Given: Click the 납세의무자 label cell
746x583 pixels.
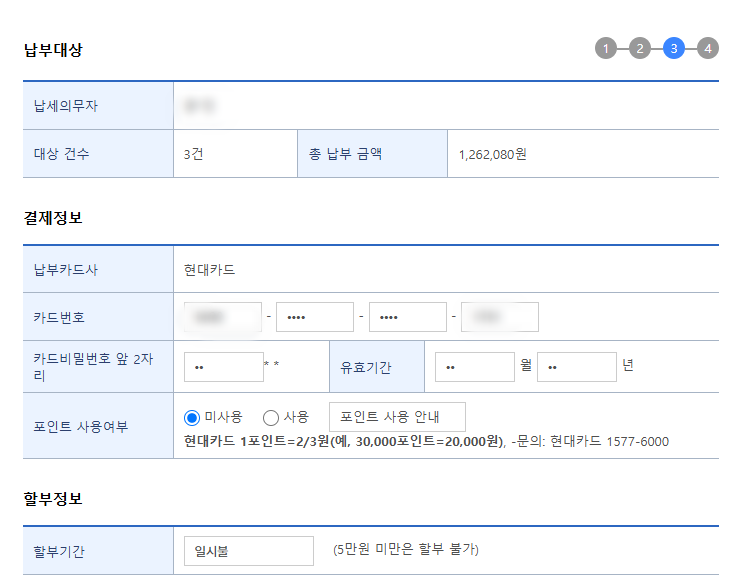Looking at the screenshot, I should tap(98, 106).
